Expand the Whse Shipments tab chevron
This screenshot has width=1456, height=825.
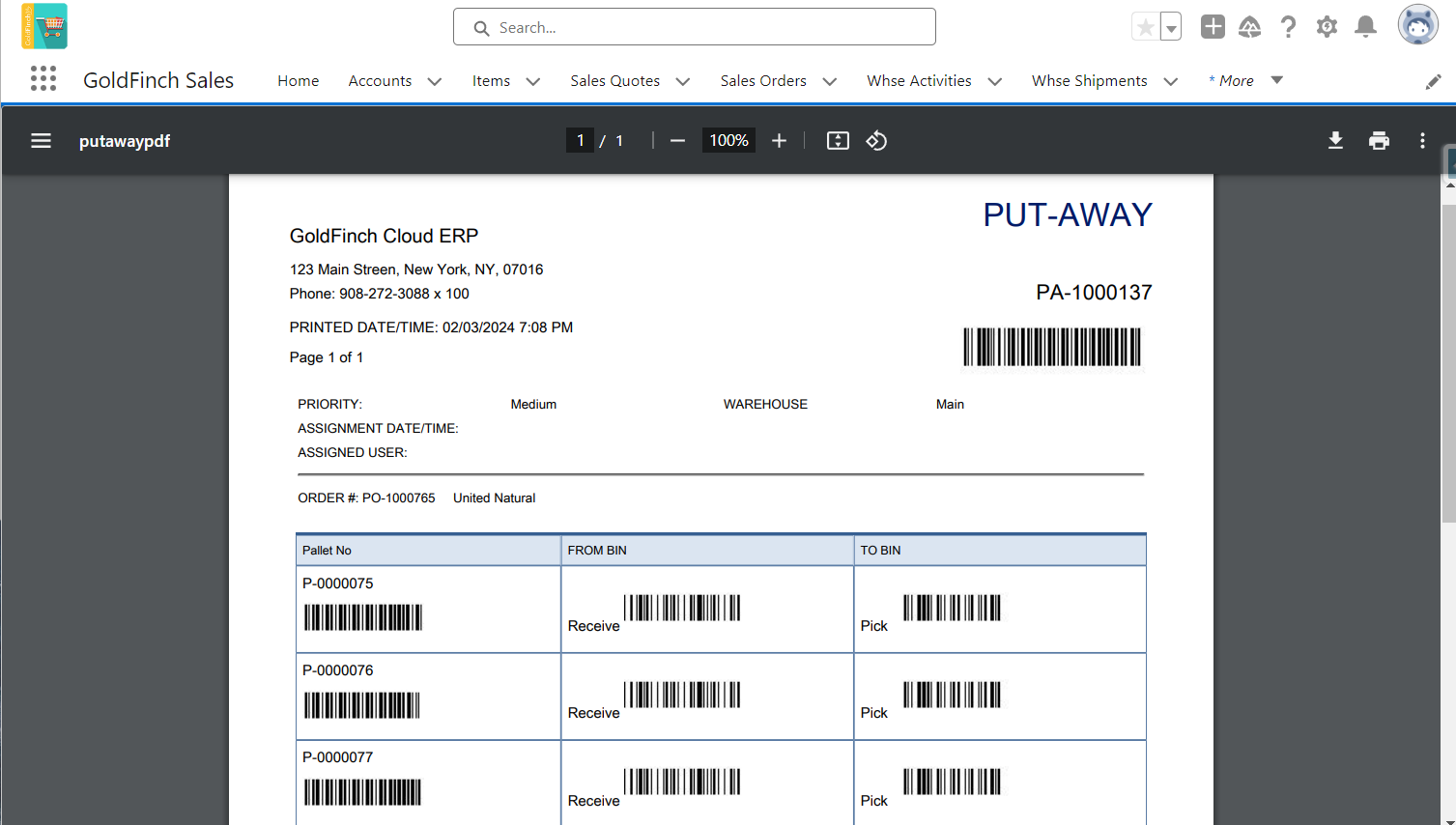1170,82
